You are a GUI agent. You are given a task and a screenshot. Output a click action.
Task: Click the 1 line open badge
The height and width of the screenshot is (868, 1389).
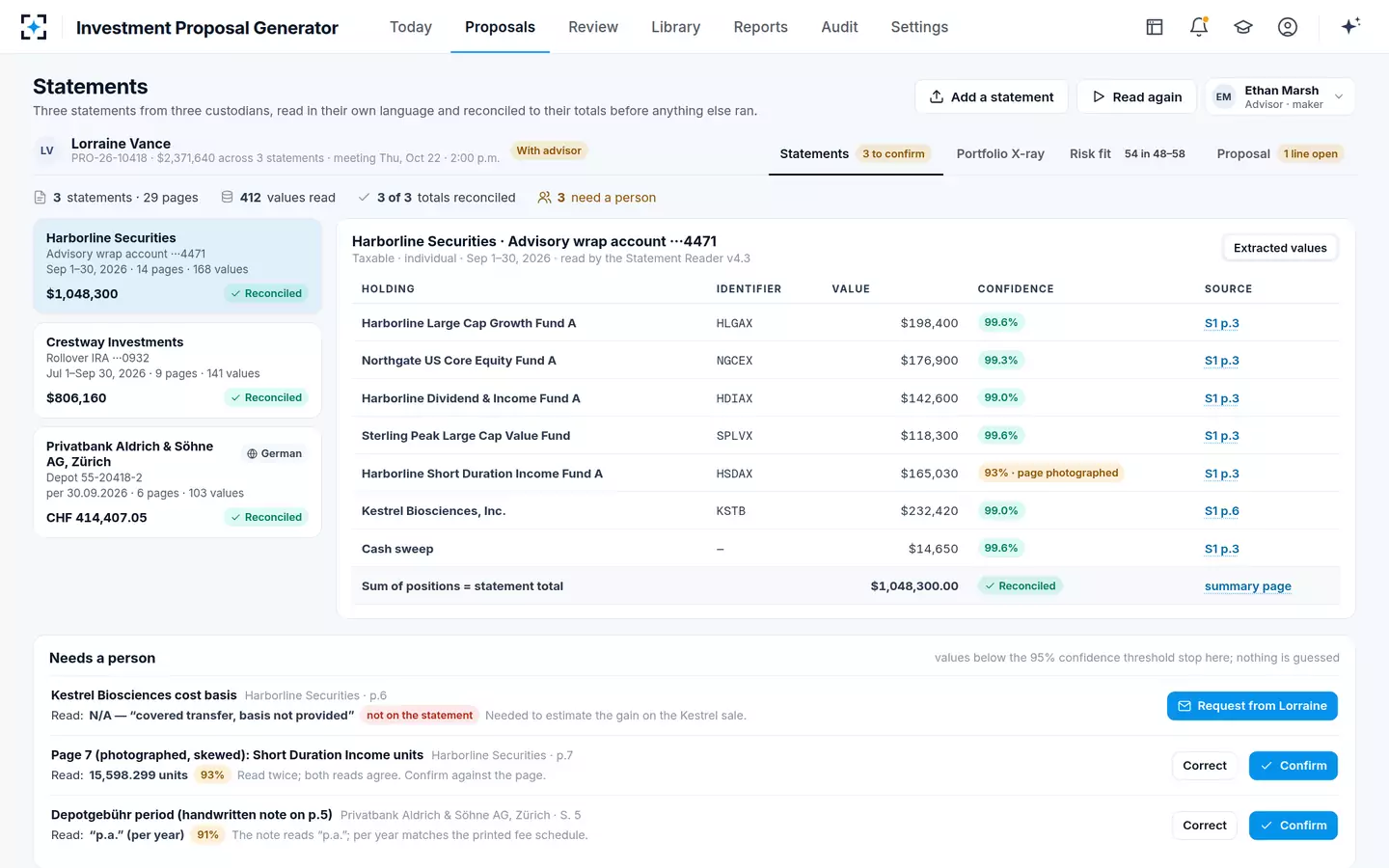point(1311,153)
